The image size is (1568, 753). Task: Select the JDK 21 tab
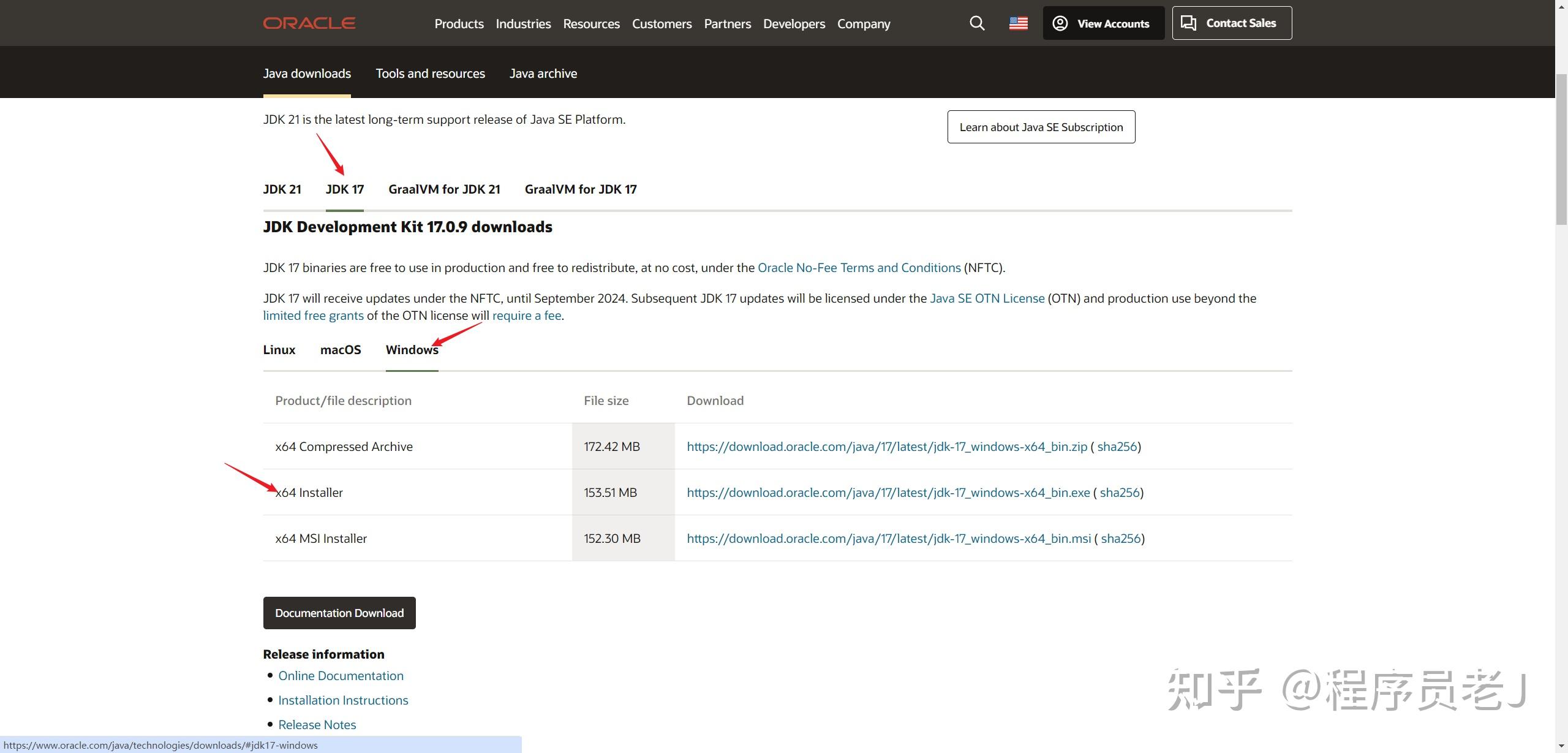(x=282, y=189)
